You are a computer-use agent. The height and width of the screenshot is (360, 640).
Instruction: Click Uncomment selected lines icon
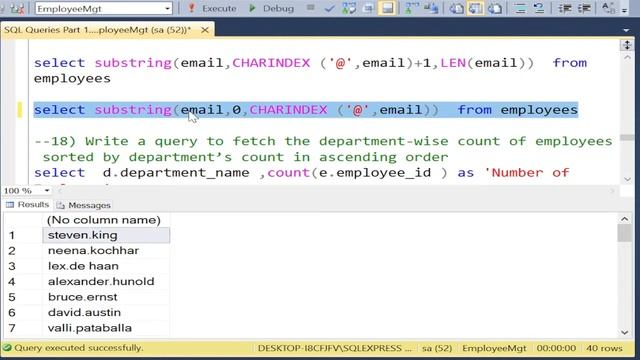539,8
